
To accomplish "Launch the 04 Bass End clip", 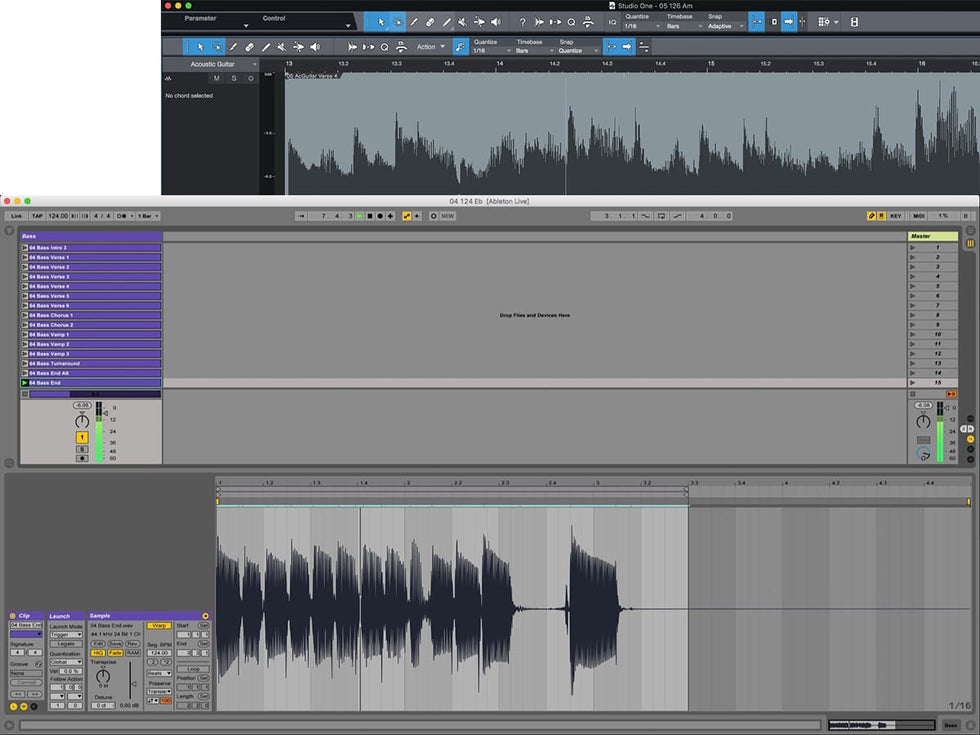I will coord(25,383).
